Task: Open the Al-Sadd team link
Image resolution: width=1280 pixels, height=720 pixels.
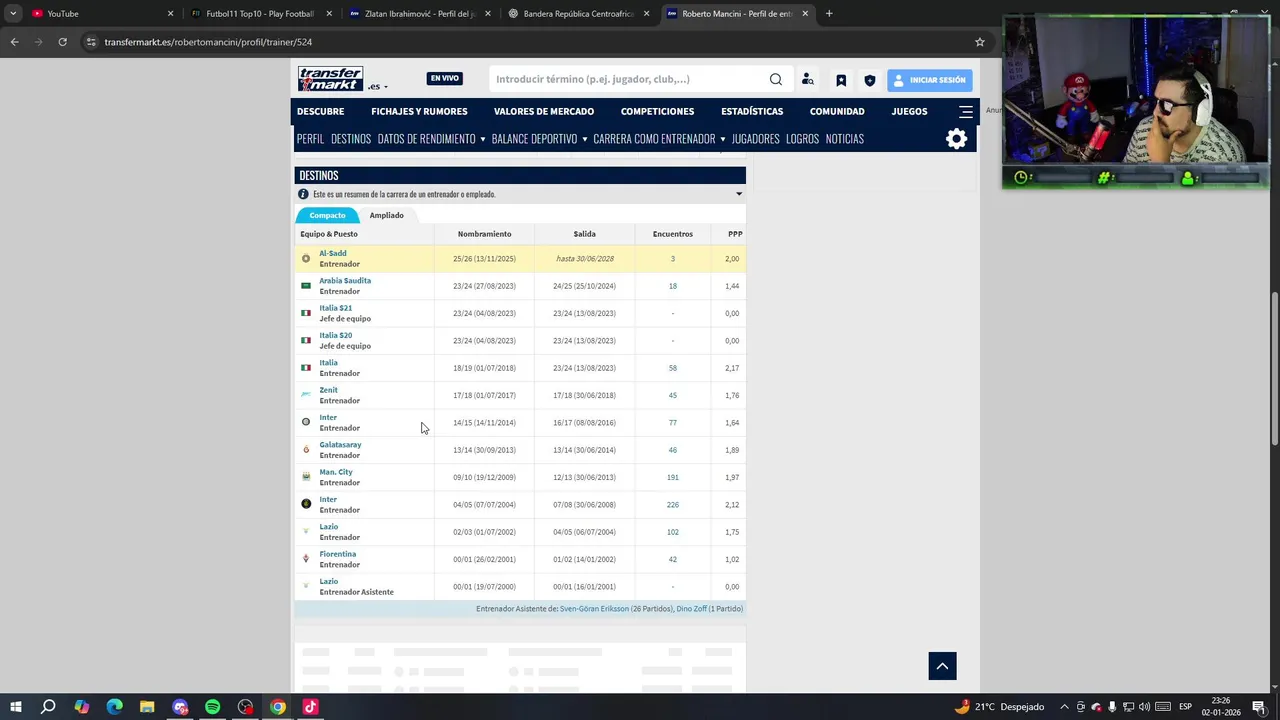Action: (x=333, y=253)
